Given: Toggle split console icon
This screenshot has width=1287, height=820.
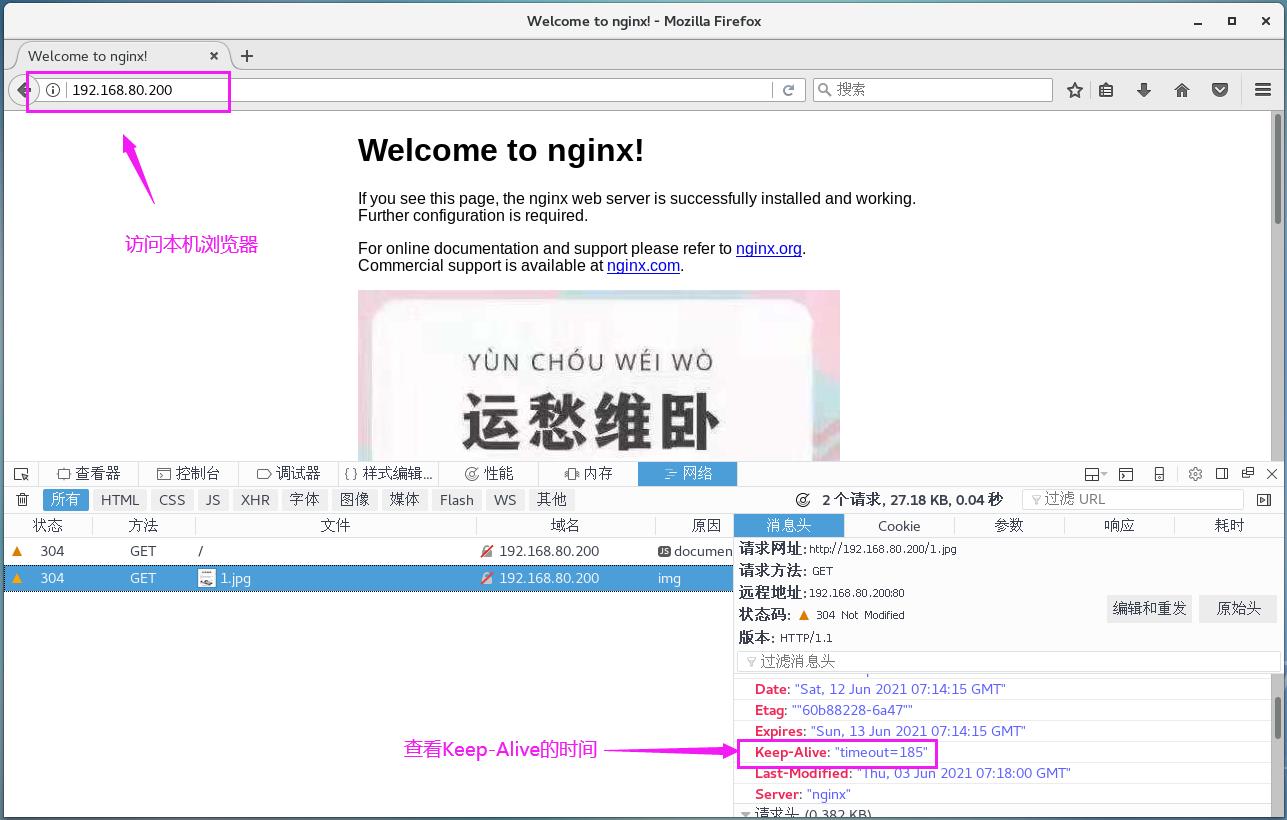Looking at the screenshot, I should click(x=1126, y=474).
